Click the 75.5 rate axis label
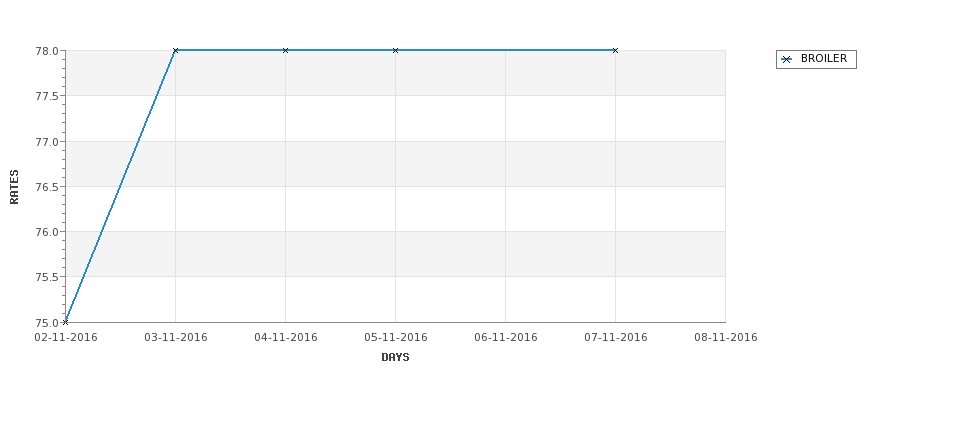This screenshot has width=975, height=429. click(47, 277)
